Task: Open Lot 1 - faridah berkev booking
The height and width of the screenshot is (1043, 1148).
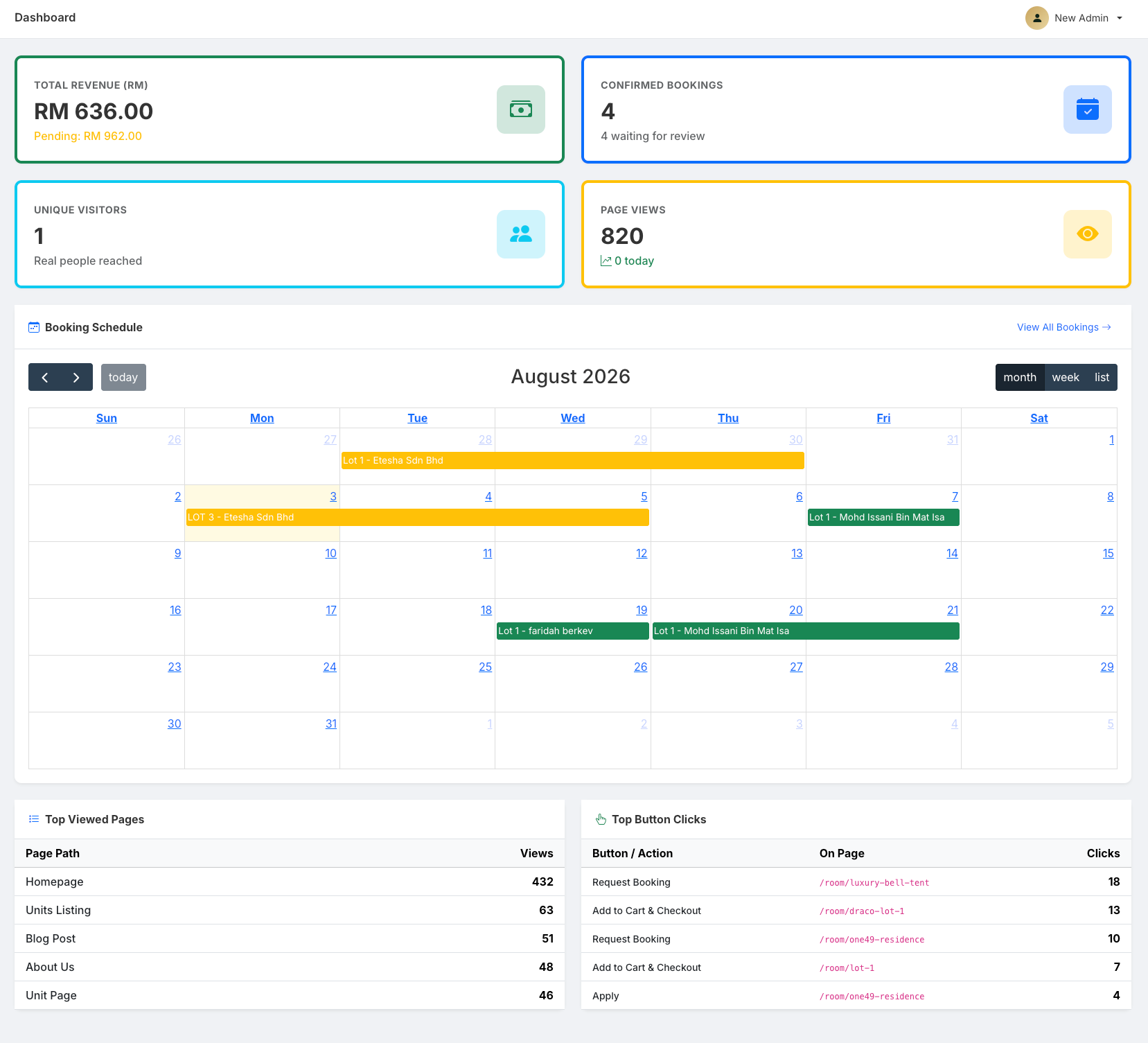Action: click(x=573, y=631)
